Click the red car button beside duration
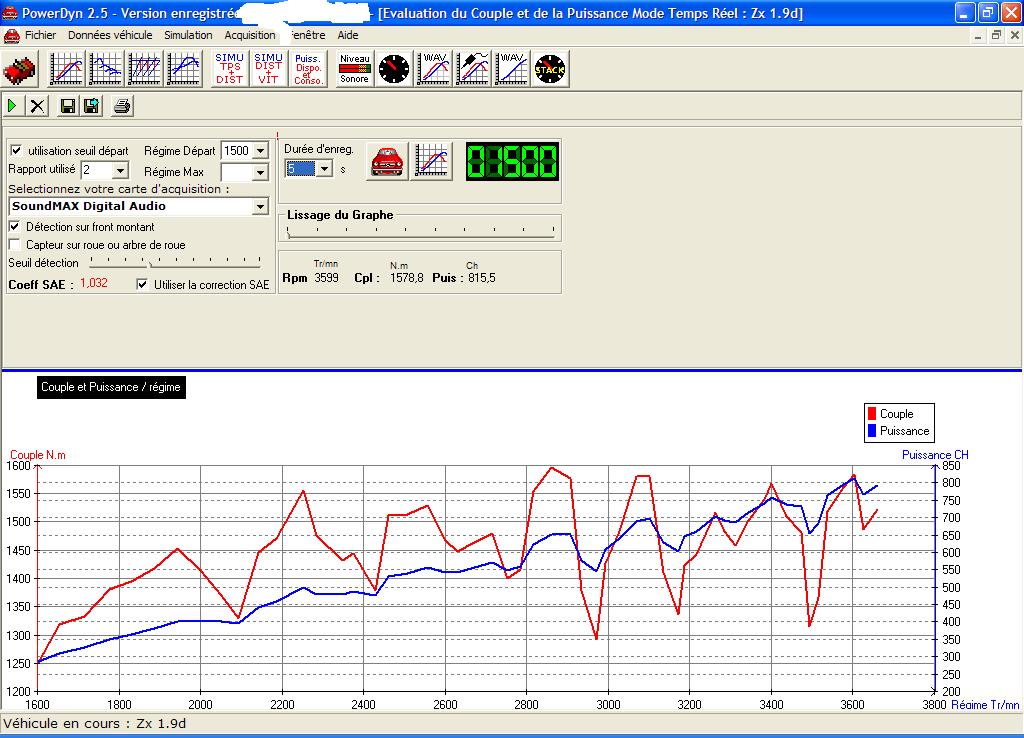The height and width of the screenshot is (738, 1024). pyautogui.click(x=387, y=161)
